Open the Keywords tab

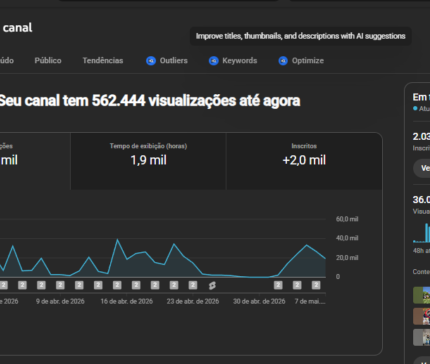click(233, 61)
